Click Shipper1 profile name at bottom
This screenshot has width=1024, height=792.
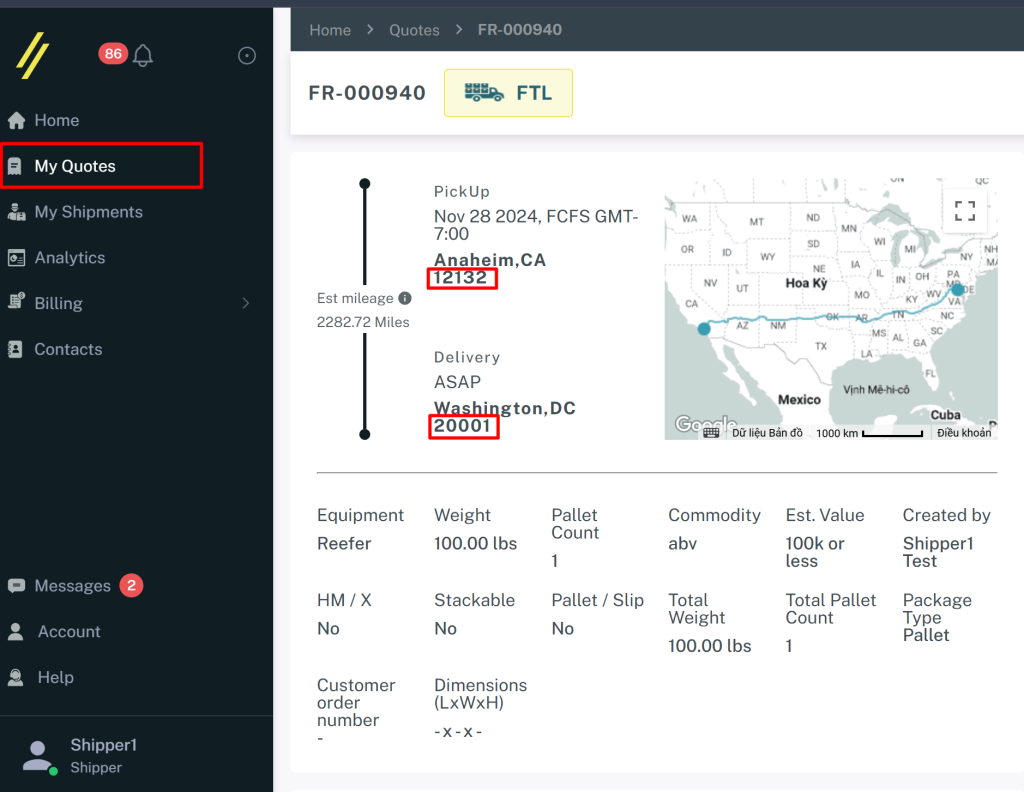(x=104, y=745)
